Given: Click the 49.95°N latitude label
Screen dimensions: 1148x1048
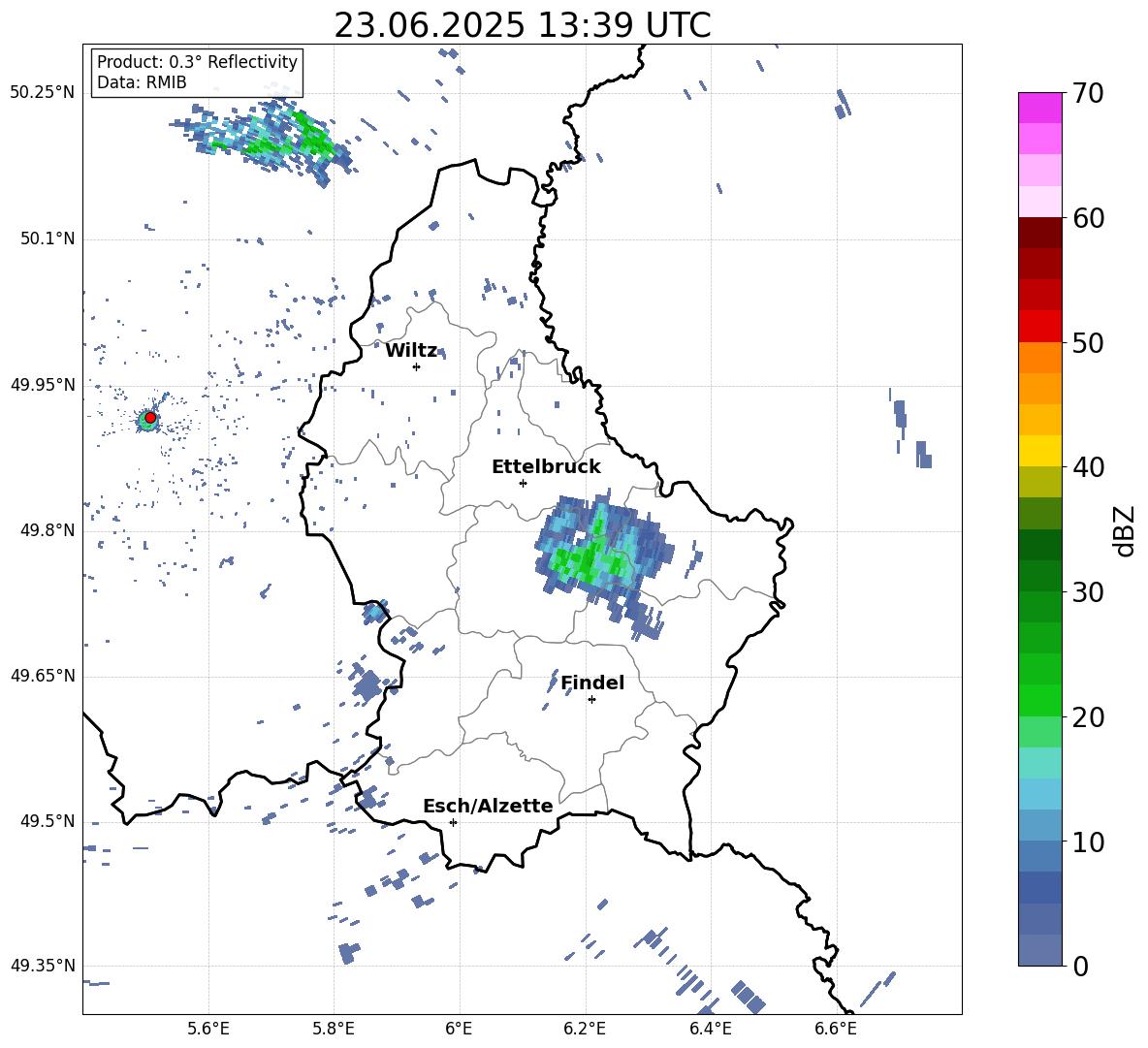Looking at the screenshot, I should coord(43,384).
